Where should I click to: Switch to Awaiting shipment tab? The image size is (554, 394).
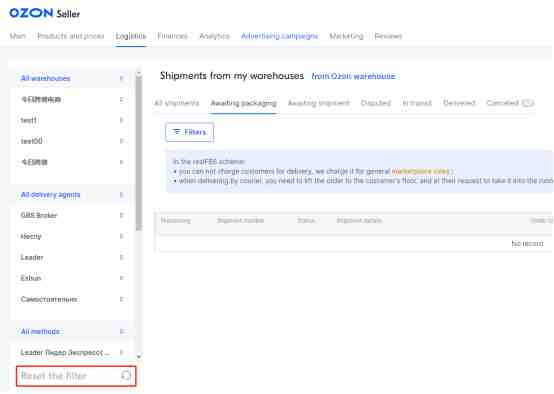tap(318, 103)
